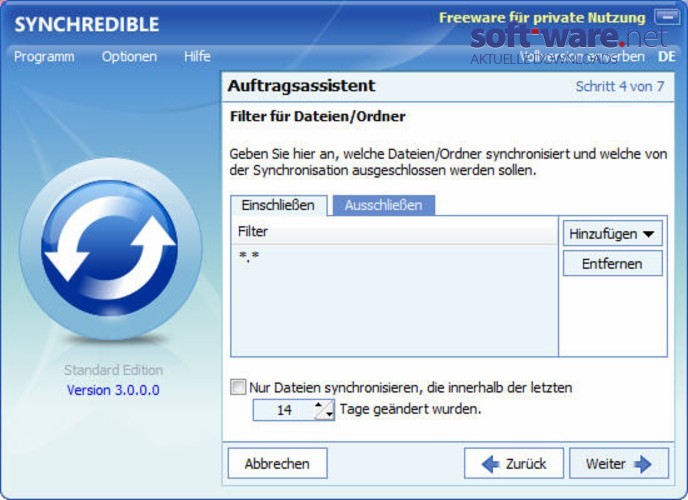This screenshot has height=500, width=688.
Task: Go back with the Zurück button
Action: tap(514, 463)
